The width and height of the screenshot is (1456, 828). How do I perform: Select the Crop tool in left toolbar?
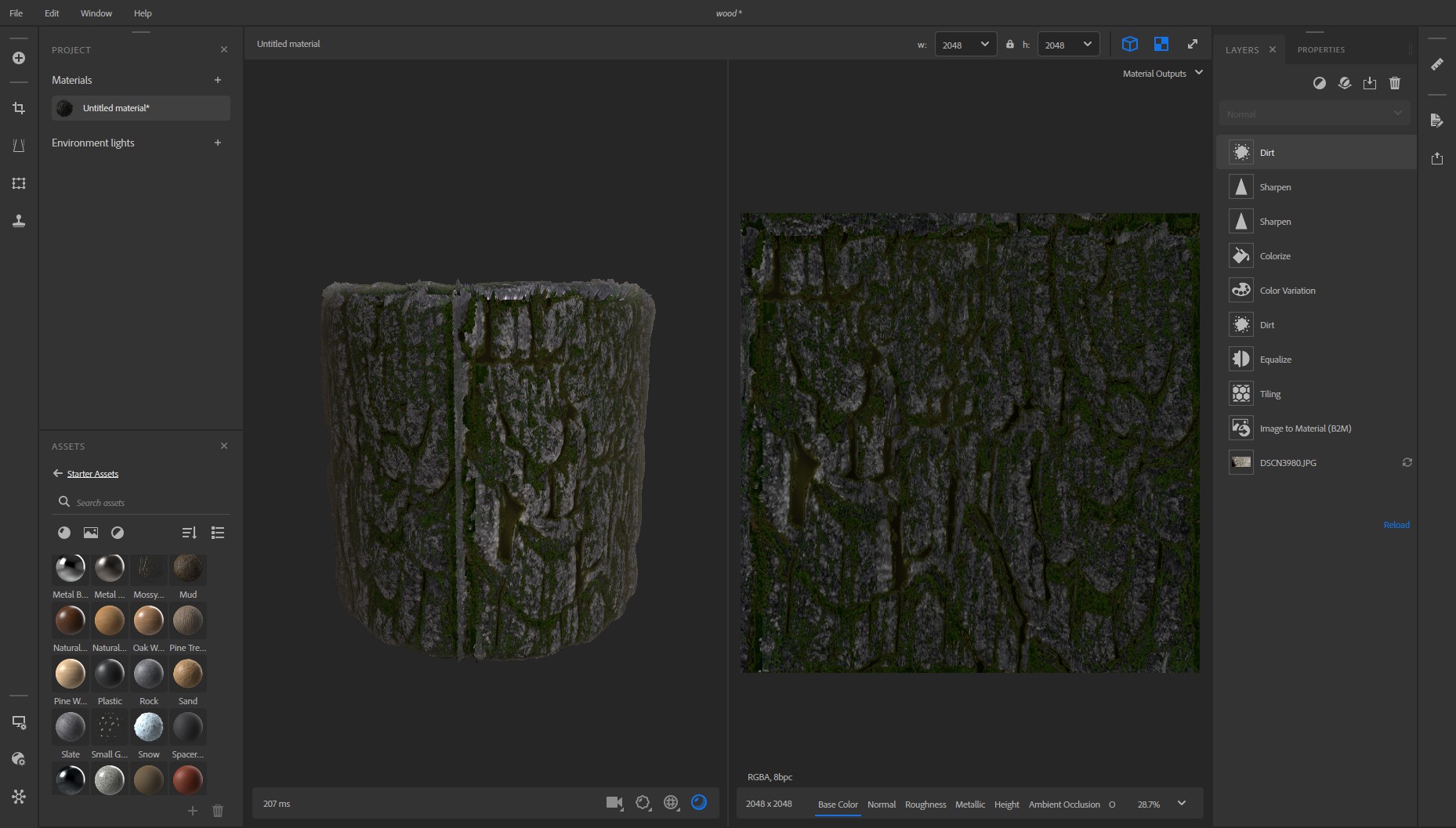(x=19, y=108)
